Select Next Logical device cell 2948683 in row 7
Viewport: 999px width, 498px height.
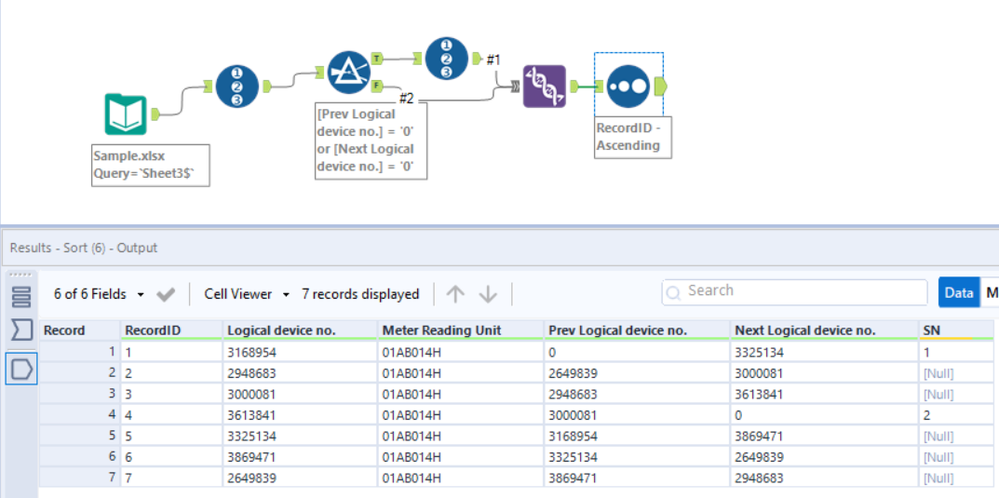pos(824,478)
